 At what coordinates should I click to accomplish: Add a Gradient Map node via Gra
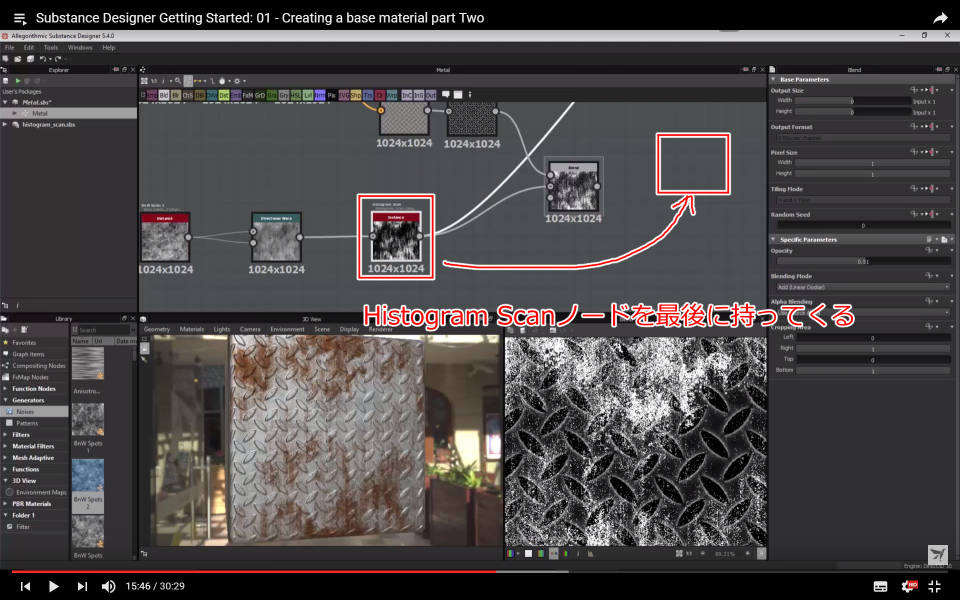(272, 96)
